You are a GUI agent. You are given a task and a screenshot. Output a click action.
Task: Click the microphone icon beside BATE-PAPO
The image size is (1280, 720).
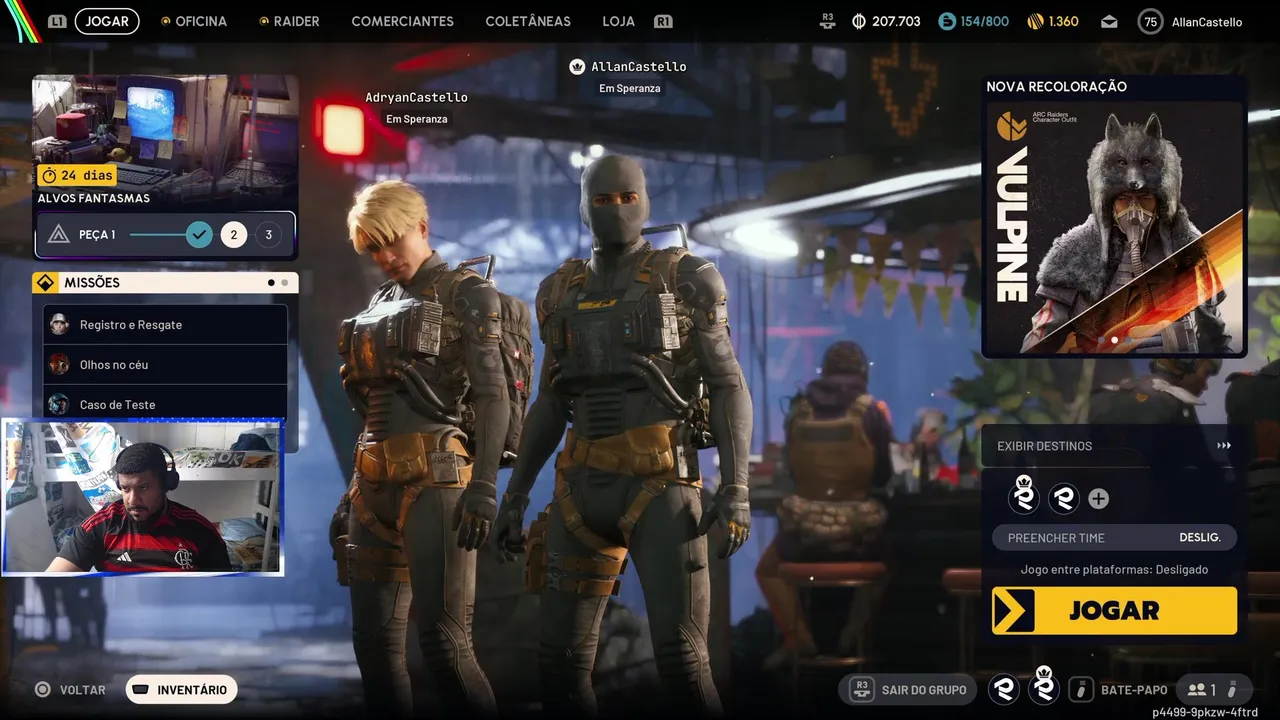coord(1081,689)
